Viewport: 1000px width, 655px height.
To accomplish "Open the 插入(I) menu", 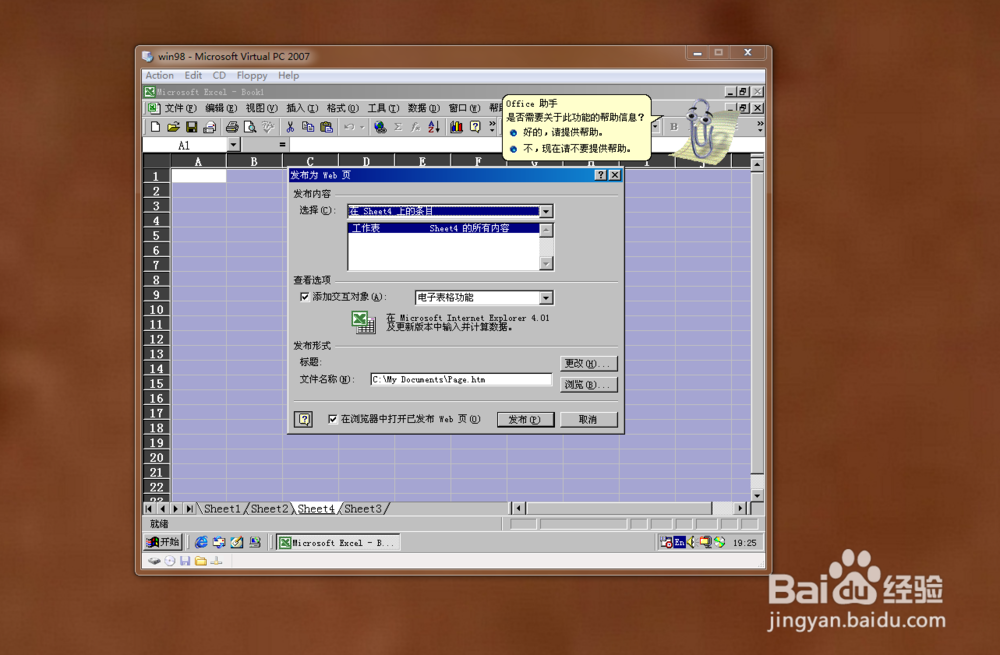I will (x=302, y=108).
